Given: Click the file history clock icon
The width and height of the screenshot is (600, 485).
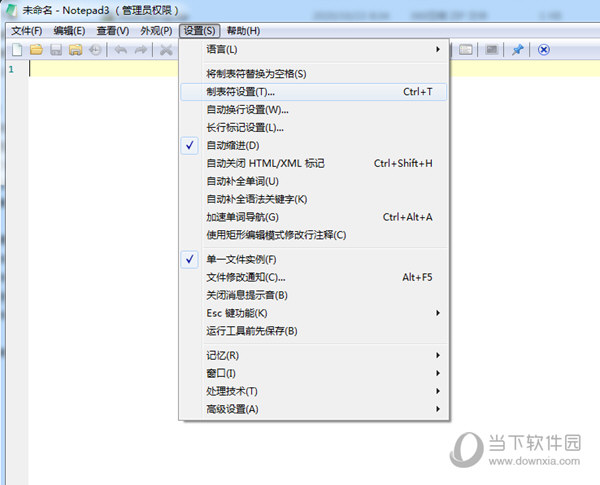Looking at the screenshot, I should (95, 50).
